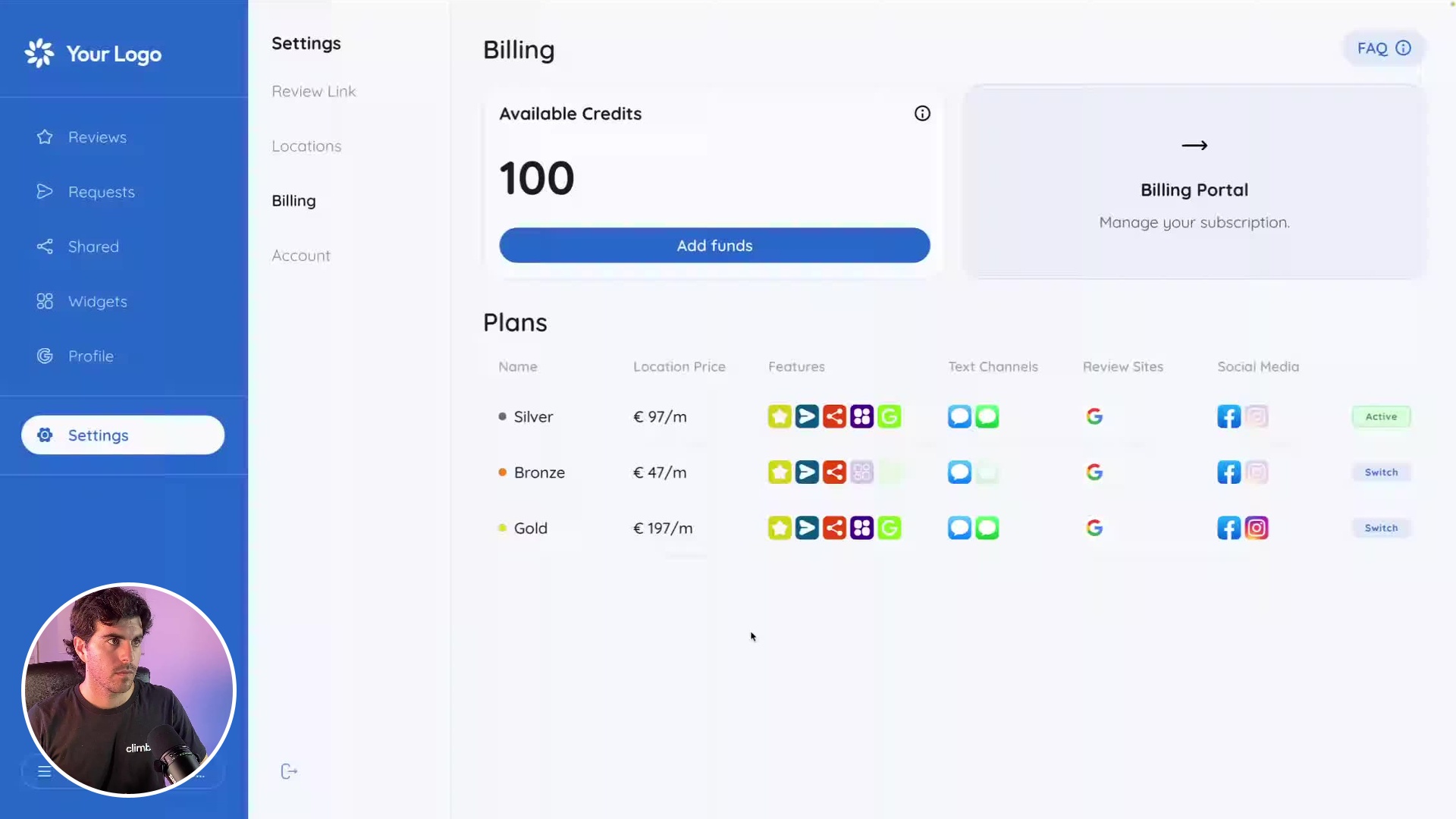Click the yellow star feature icon in Silver row
This screenshot has height=819, width=1456.
[780, 416]
